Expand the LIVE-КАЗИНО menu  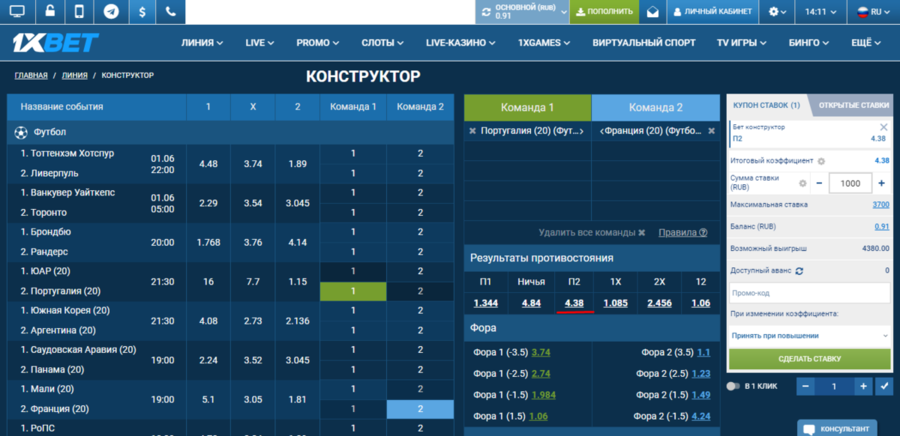(461, 42)
